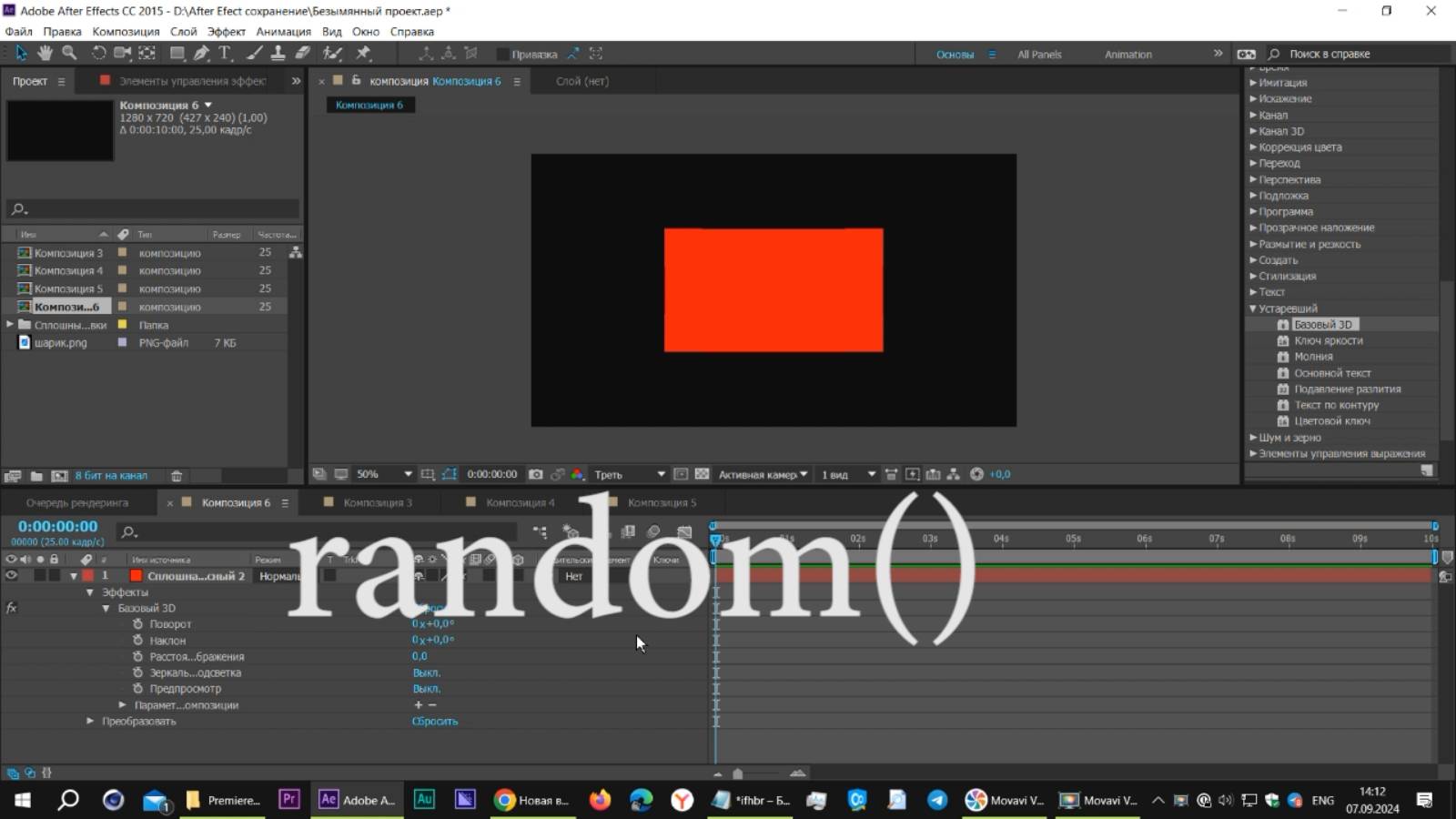This screenshot has height=819, width=1456.
Task: Select the Type text tool
Action: click(225, 54)
